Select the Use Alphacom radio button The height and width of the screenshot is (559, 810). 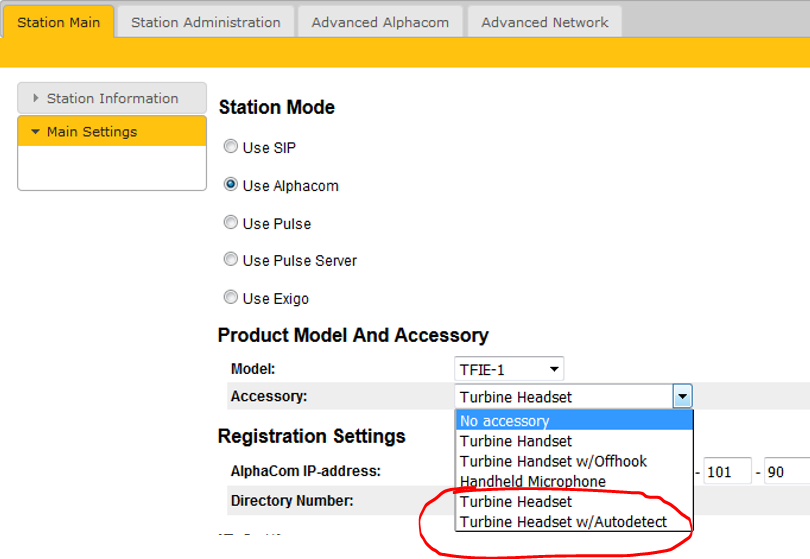231,185
